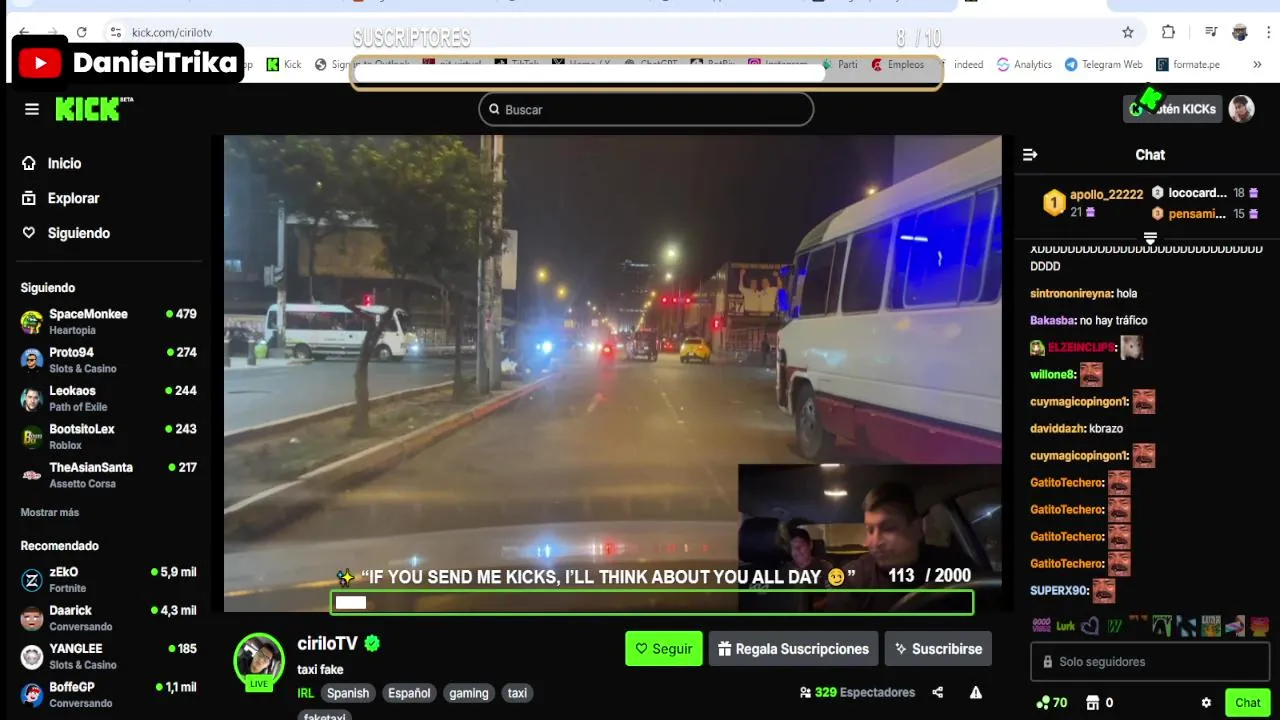Report the stream via warning icon
This screenshot has height=720, width=1280.
[976, 692]
